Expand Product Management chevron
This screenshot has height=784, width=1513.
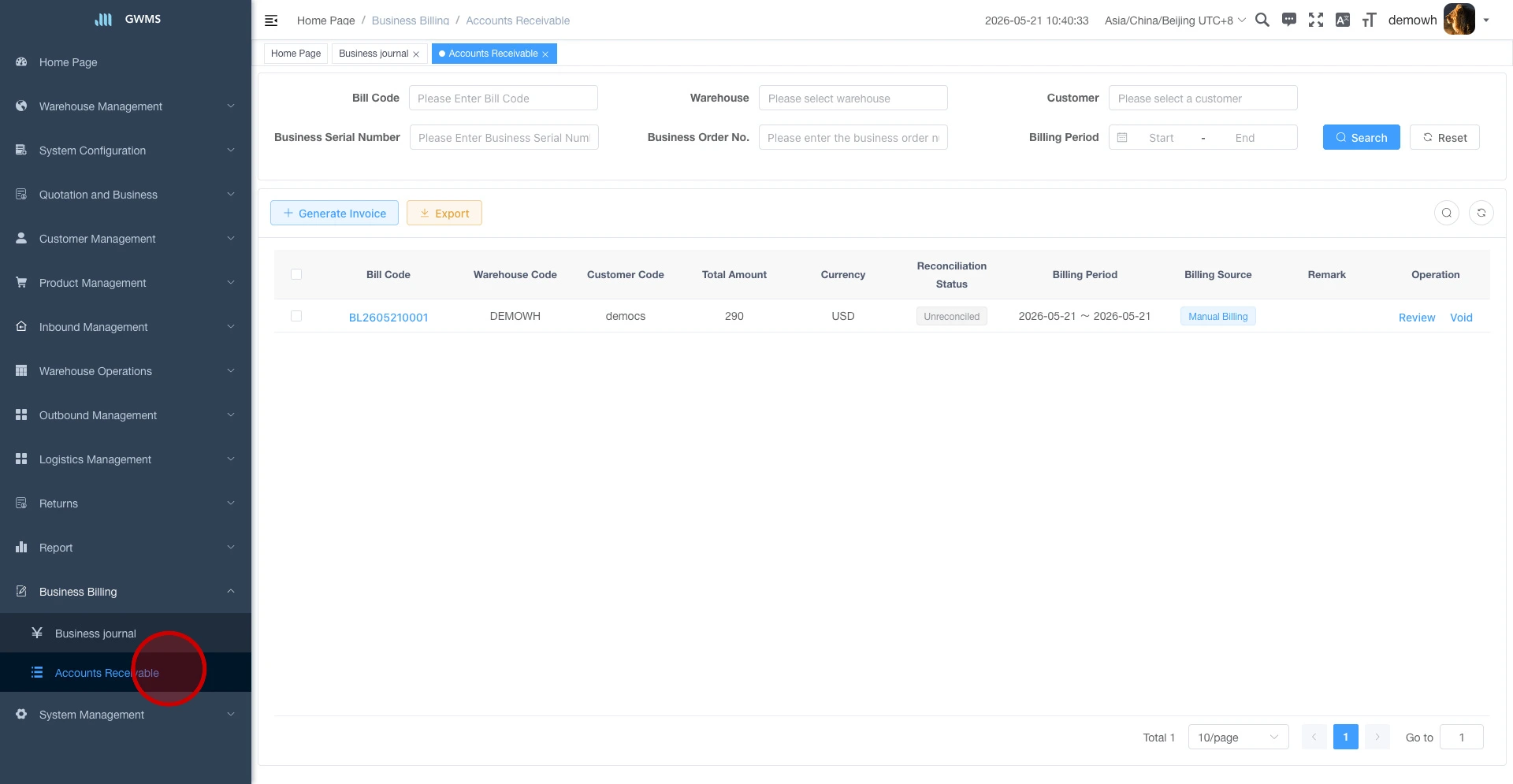[231, 282]
